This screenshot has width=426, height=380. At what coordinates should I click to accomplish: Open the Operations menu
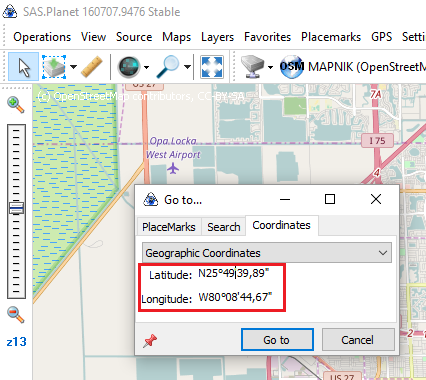[42, 37]
